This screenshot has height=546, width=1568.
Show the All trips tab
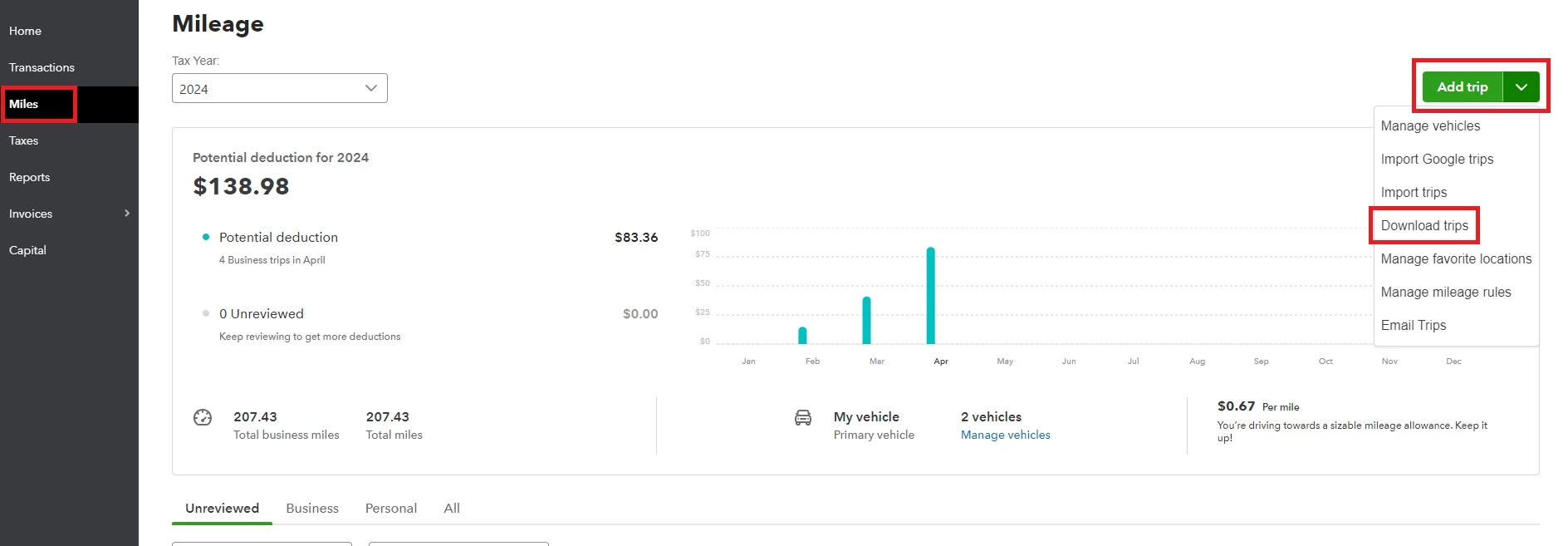[x=452, y=508]
